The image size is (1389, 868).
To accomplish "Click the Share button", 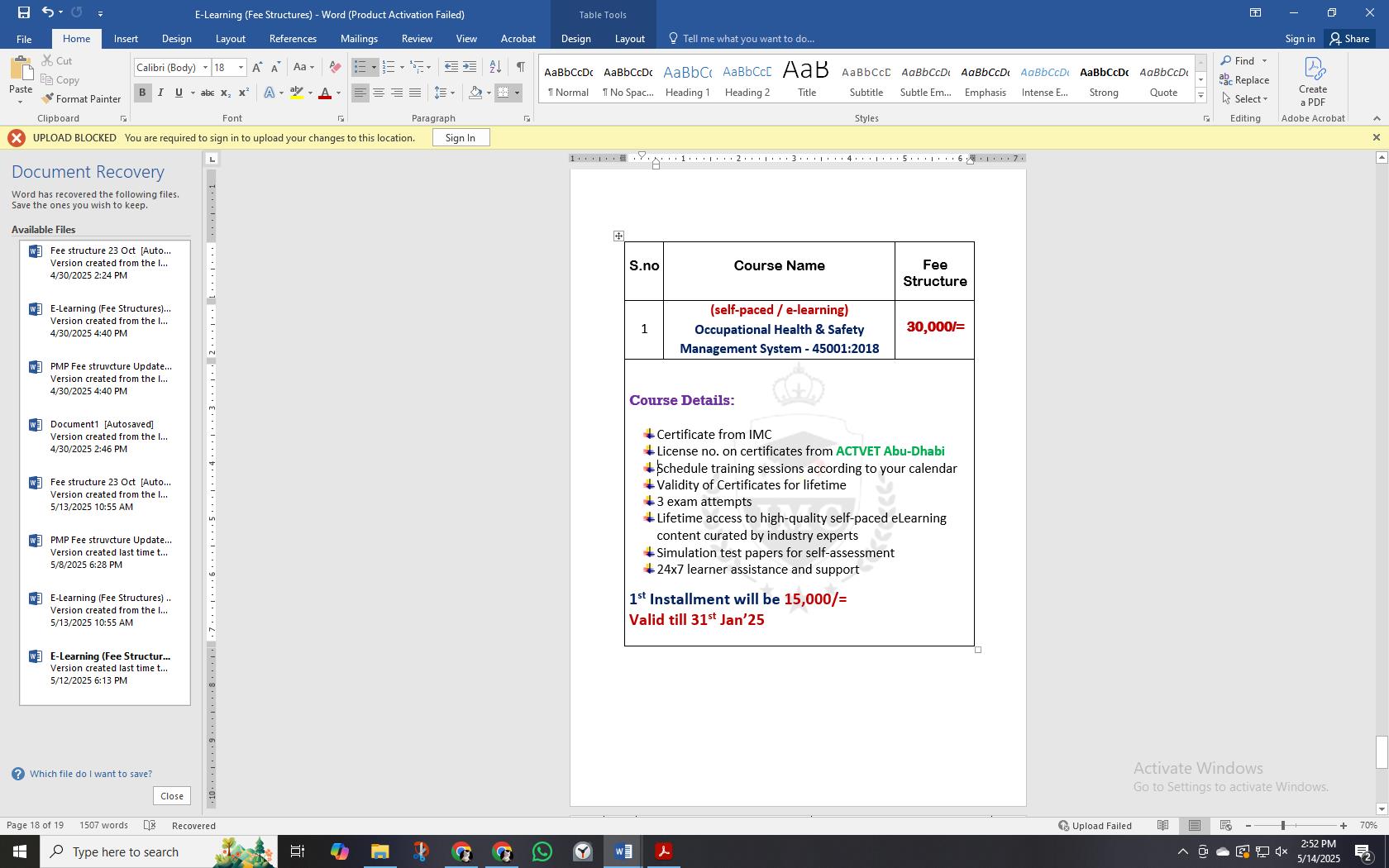I will (1349, 39).
